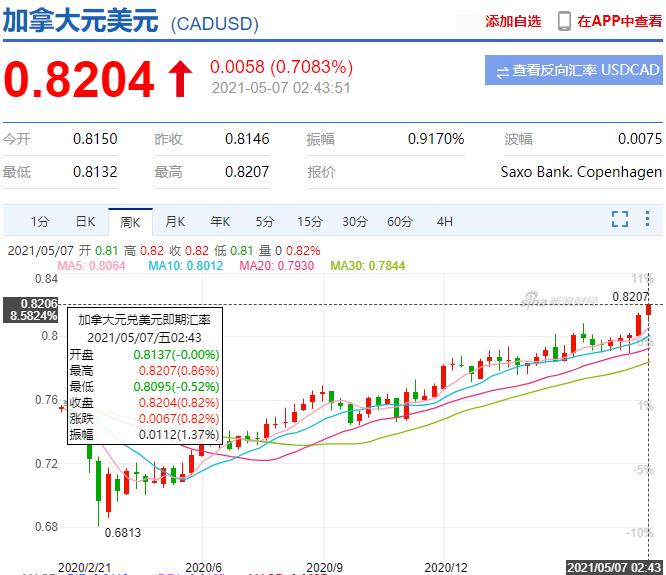Screen dimensions: 666x575
Task: Switch to the 5分 chart tab
Action: point(265,222)
